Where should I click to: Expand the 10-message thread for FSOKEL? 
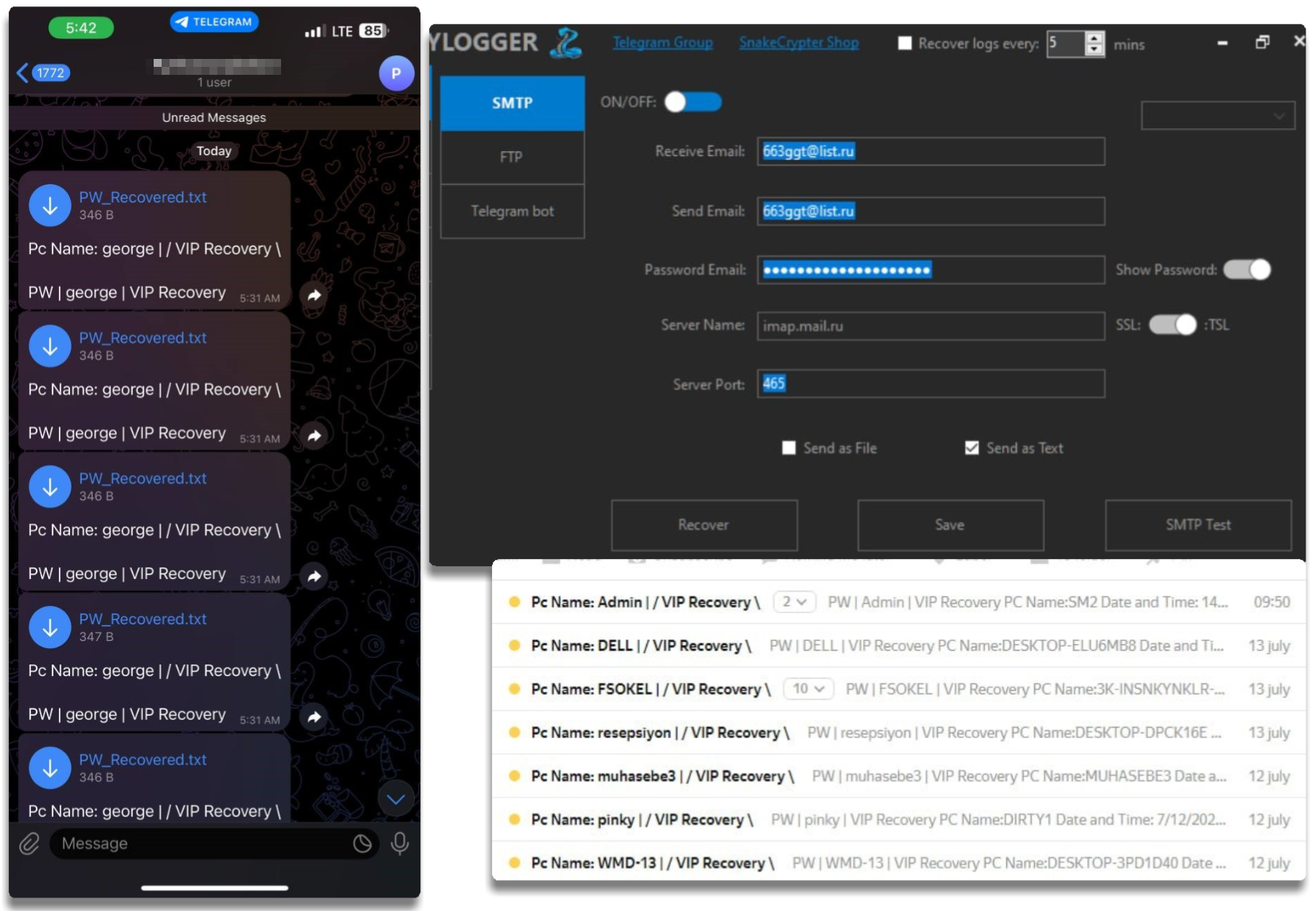(x=808, y=689)
